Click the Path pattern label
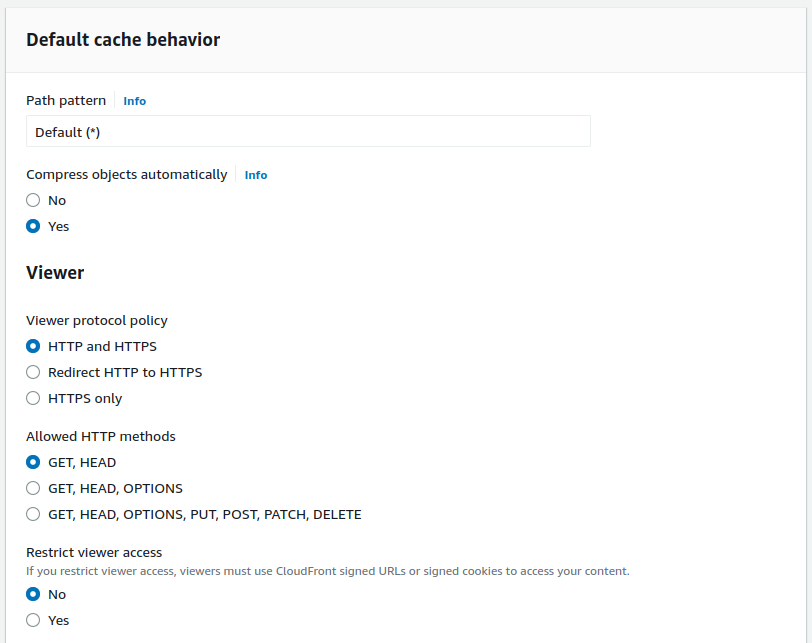 pyautogui.click(x=66, y=100)
